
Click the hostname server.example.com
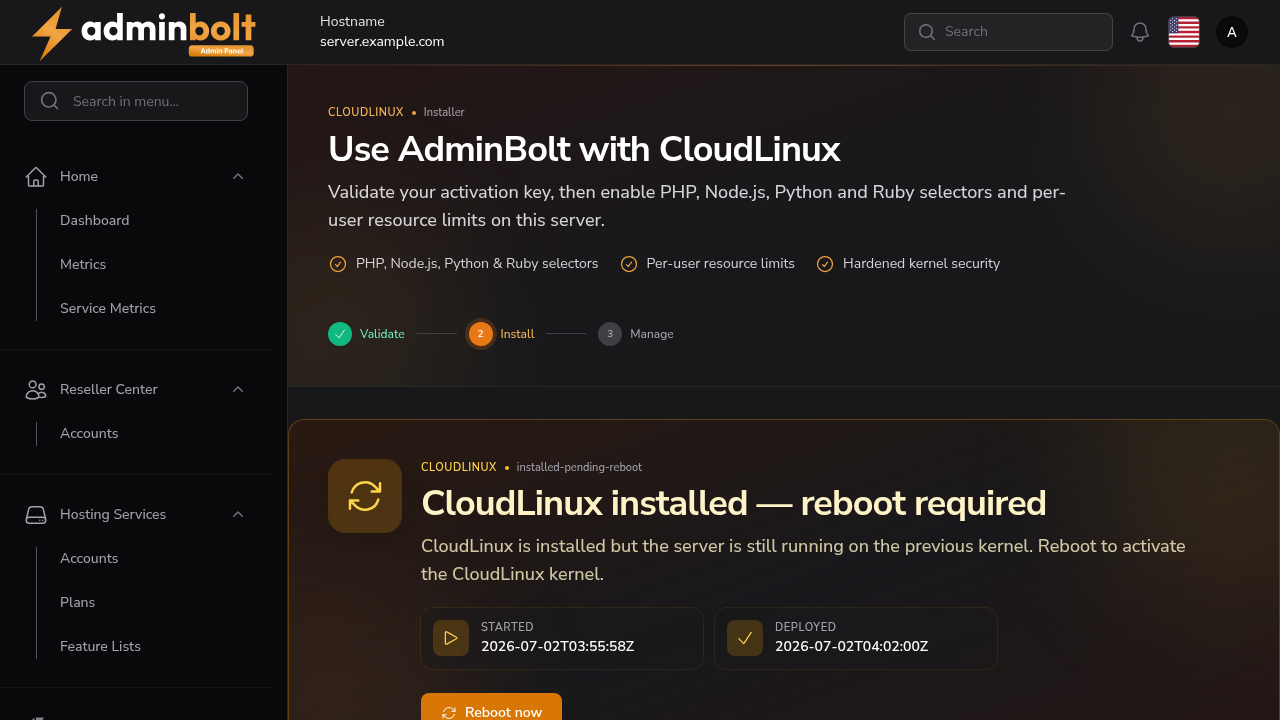pos(382,42)
